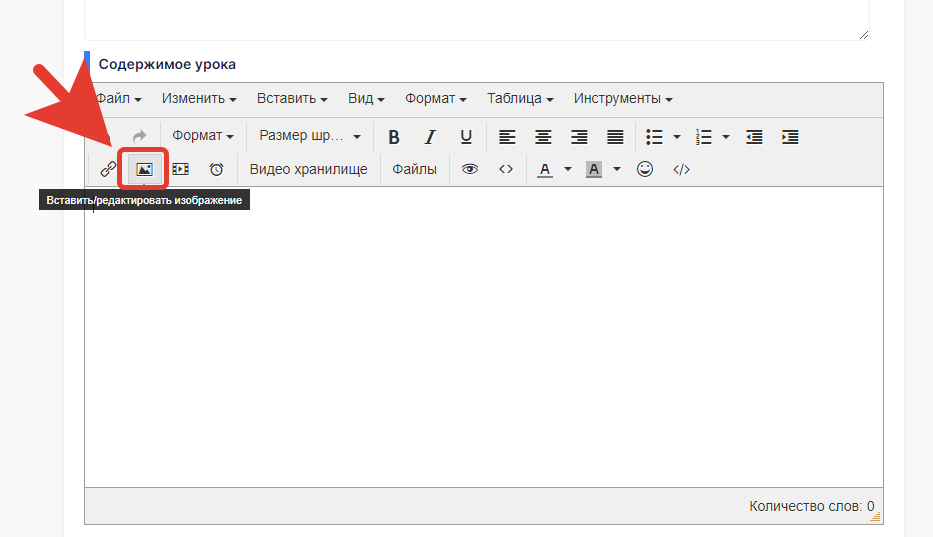This screenshot has height=537, width=933.
Task: Open the text color dropdown arrow
Action: pyautogui.click(x=568, y=169)
